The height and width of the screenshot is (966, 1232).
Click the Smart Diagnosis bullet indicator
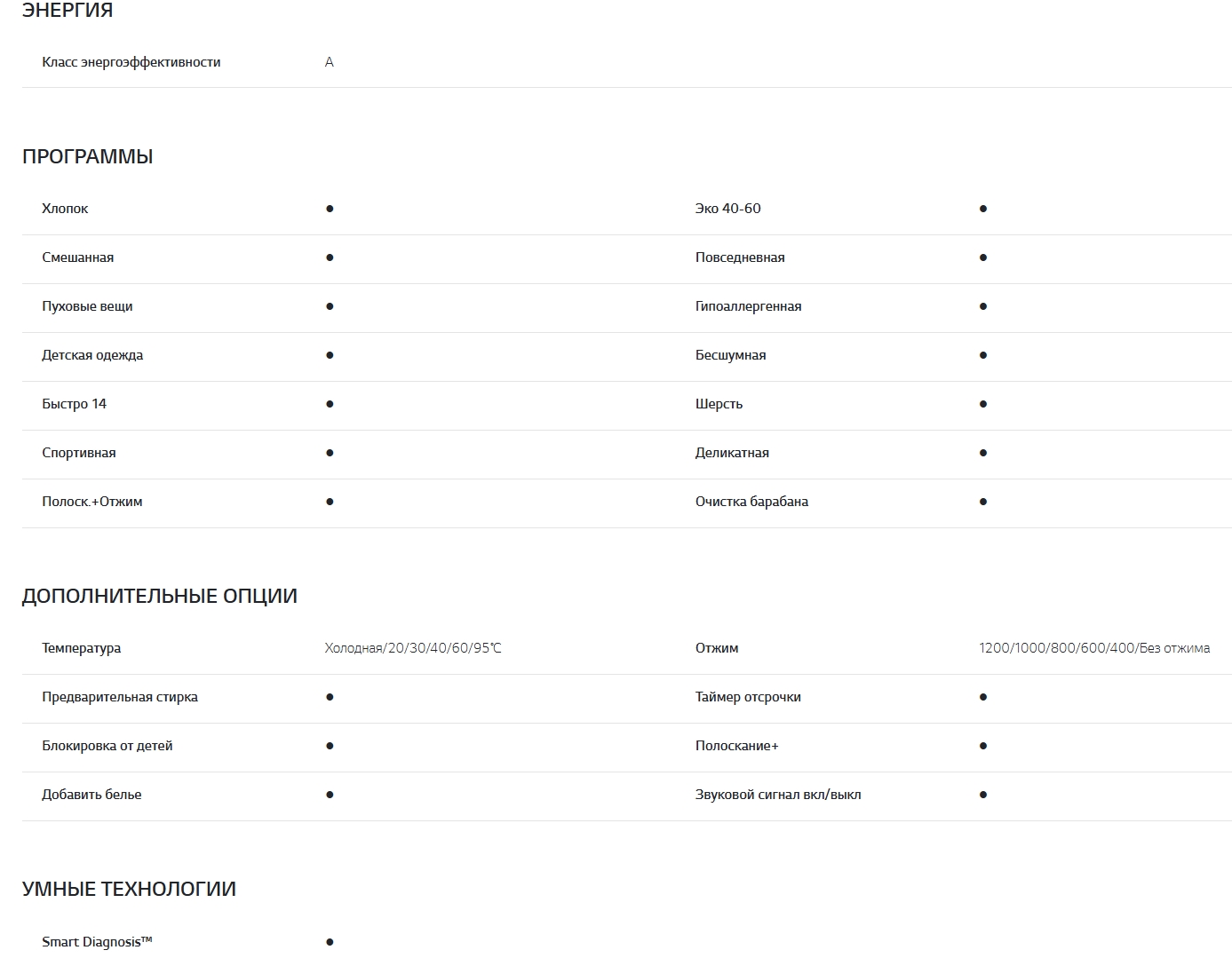click(330, 942)
